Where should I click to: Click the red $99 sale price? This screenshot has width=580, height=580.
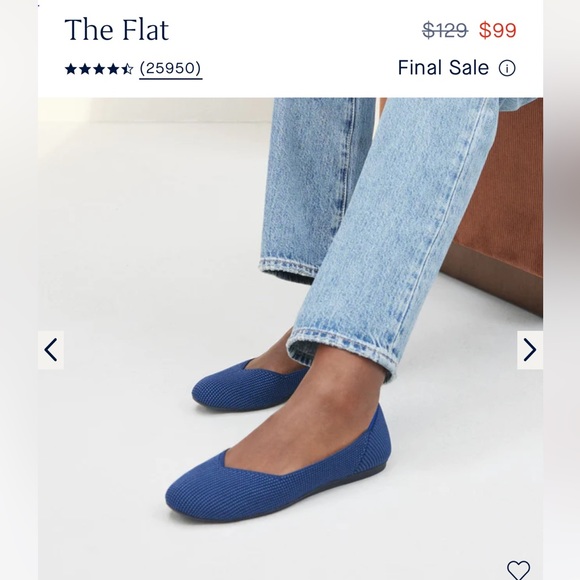point(498,30)
